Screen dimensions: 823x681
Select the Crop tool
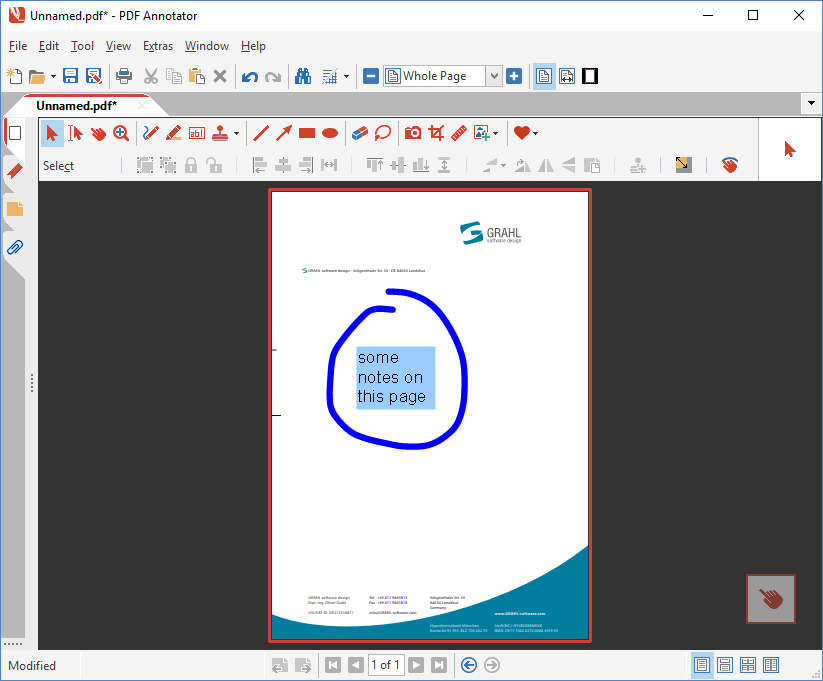436,133
